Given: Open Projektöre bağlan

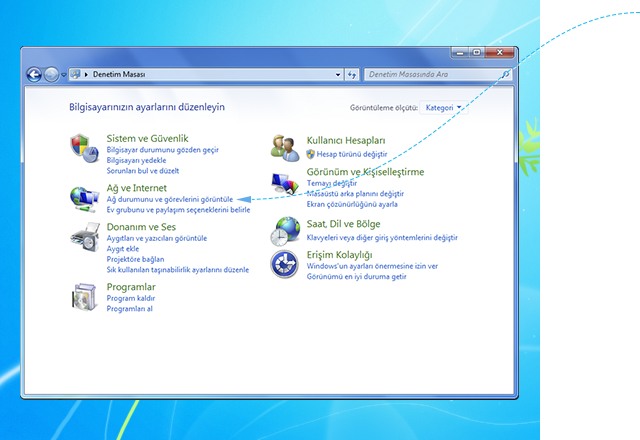Looking at the screenshot, I should pyautogui.click(x=136, y=259).
